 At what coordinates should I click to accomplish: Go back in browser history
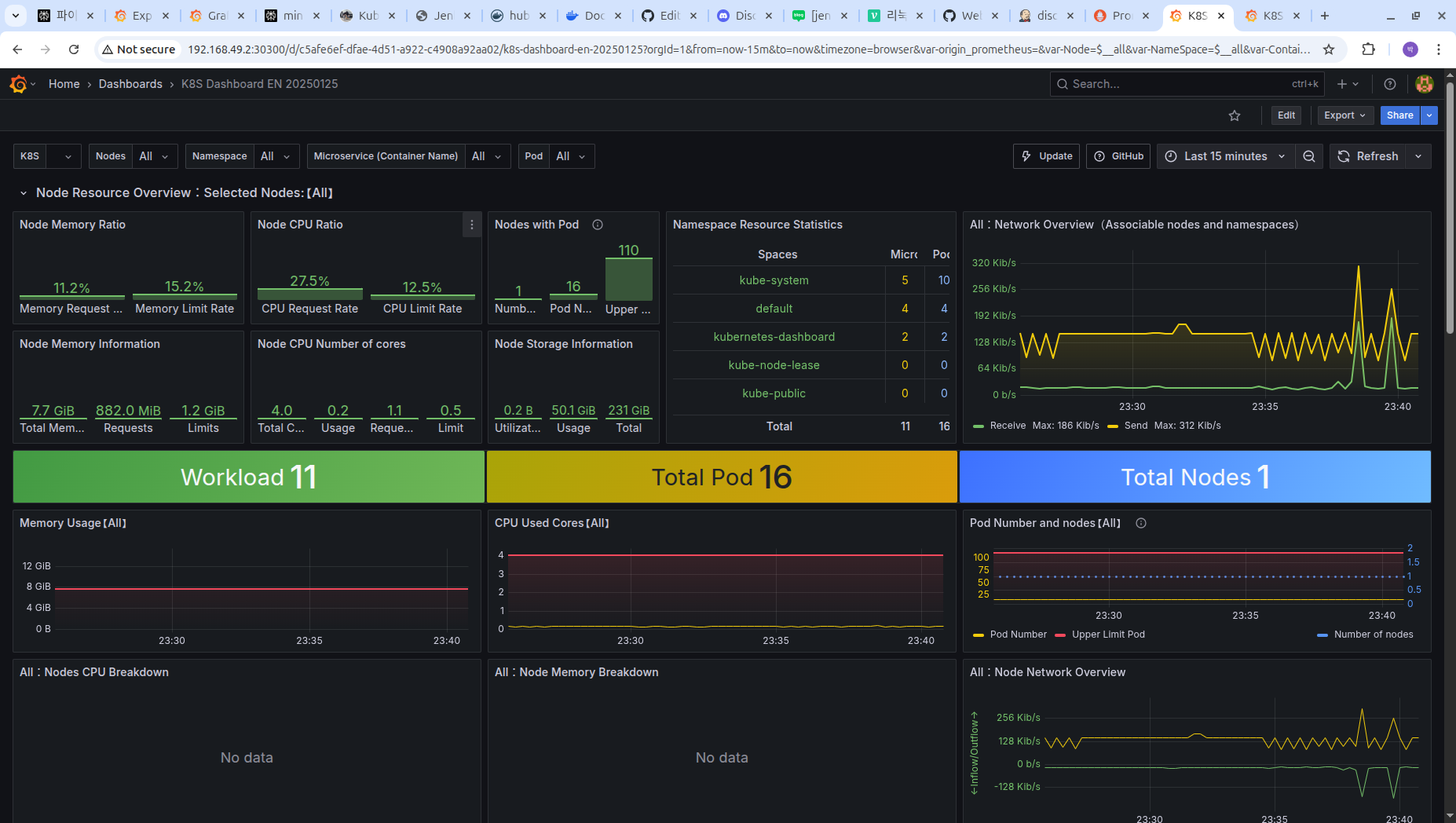[x=17, y=49]
